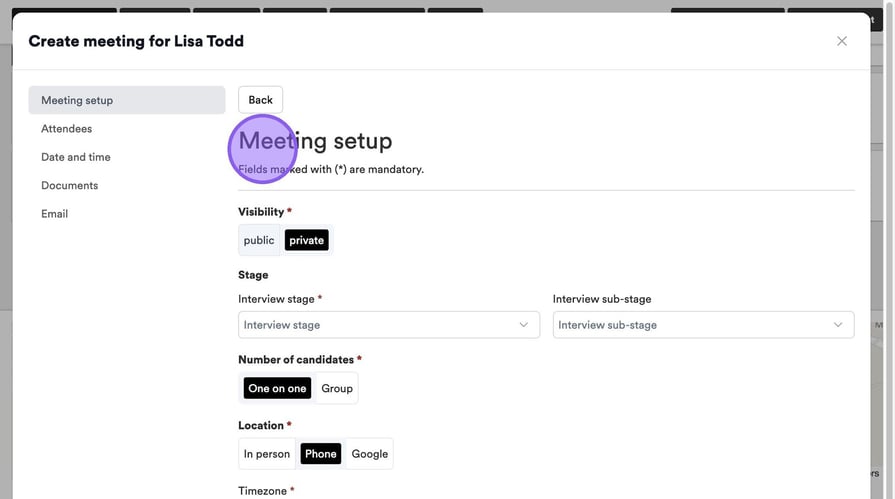
Task: Navigate to the Email step
Action: point(54,214)
